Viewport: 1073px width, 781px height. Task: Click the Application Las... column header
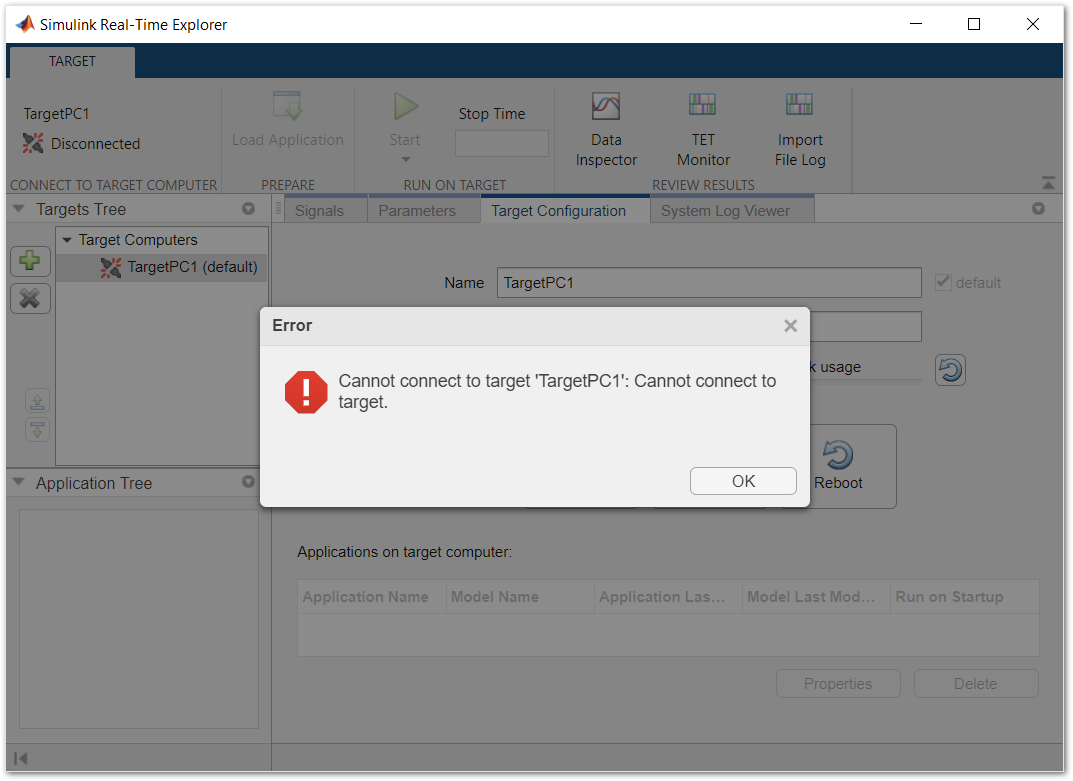click(x=668, y=597)
